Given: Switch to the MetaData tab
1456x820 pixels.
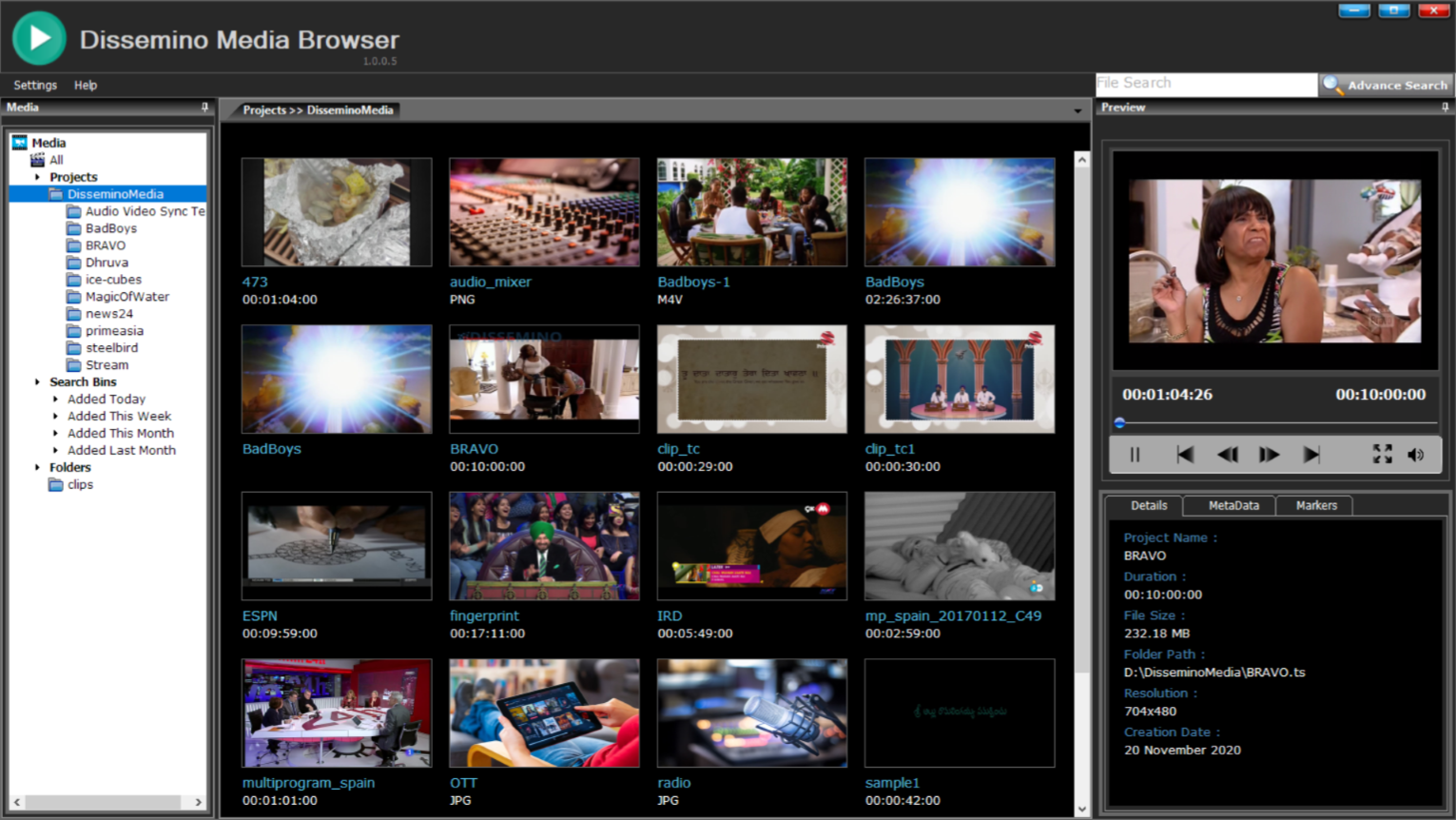Looking at the screenshot, I should pyautogui.click(x=1231, y=505).
